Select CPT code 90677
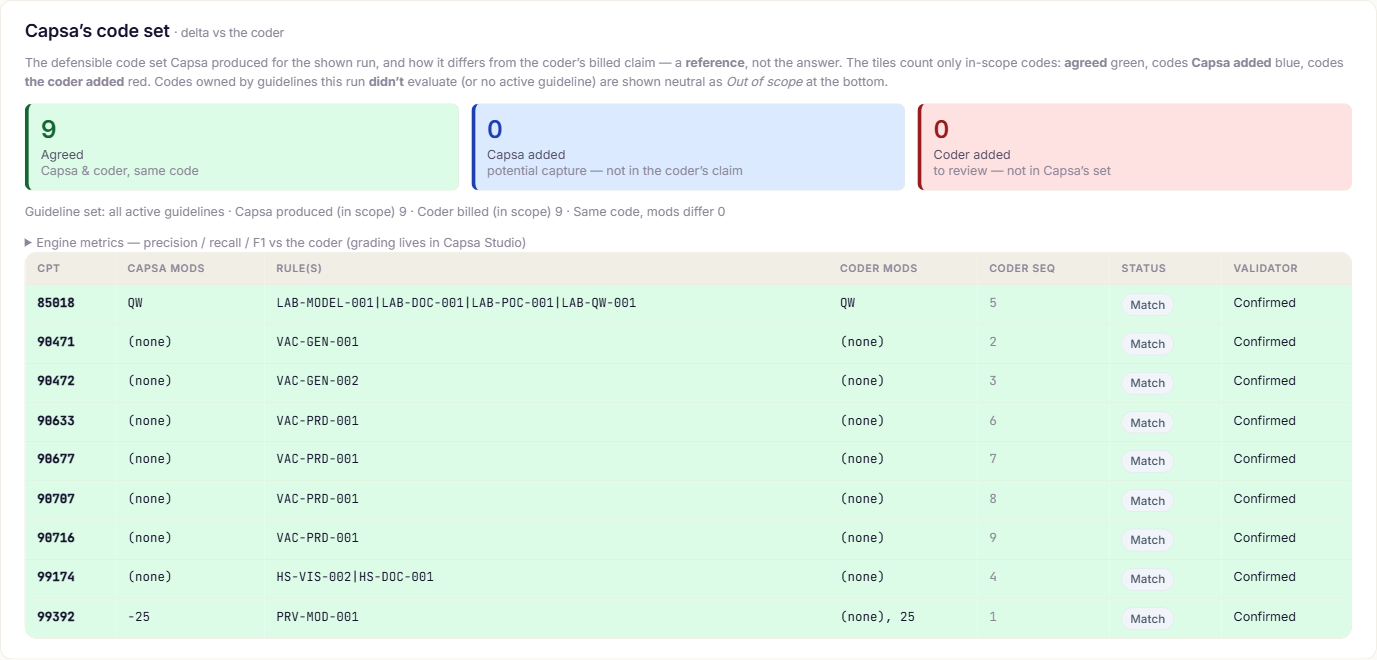Image resolution: width=1377 pixels, height=660 pixels. click(x=56, y=459)
